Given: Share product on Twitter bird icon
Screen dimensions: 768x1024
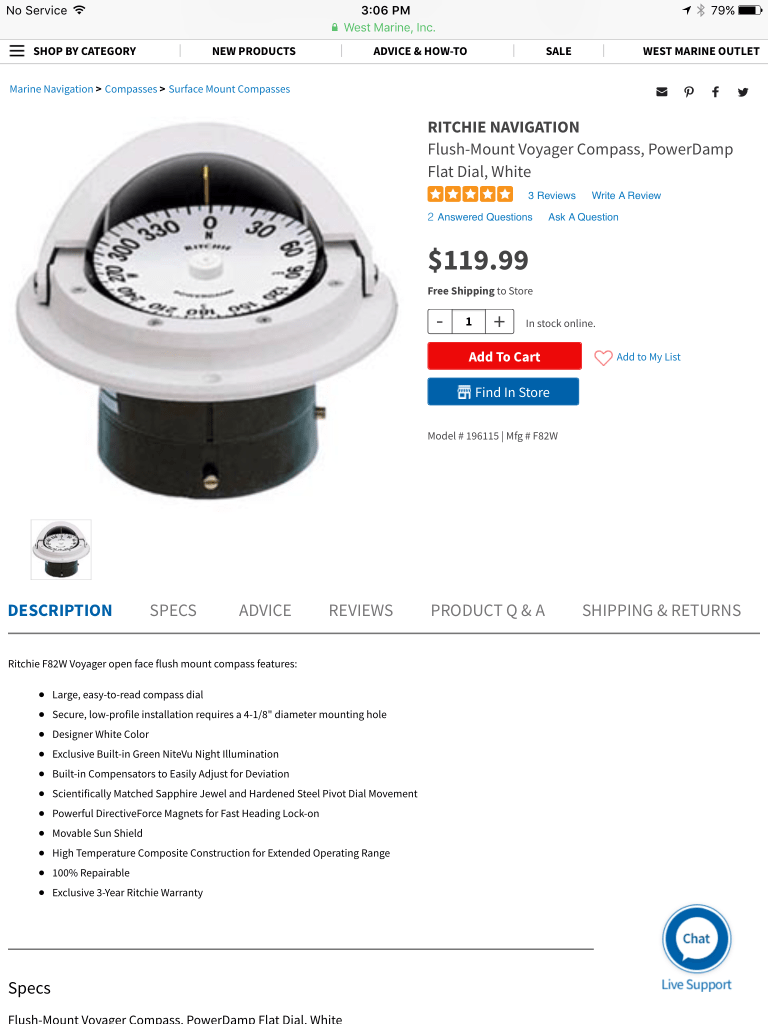Looking at the screenshot, I should point(743,92).
